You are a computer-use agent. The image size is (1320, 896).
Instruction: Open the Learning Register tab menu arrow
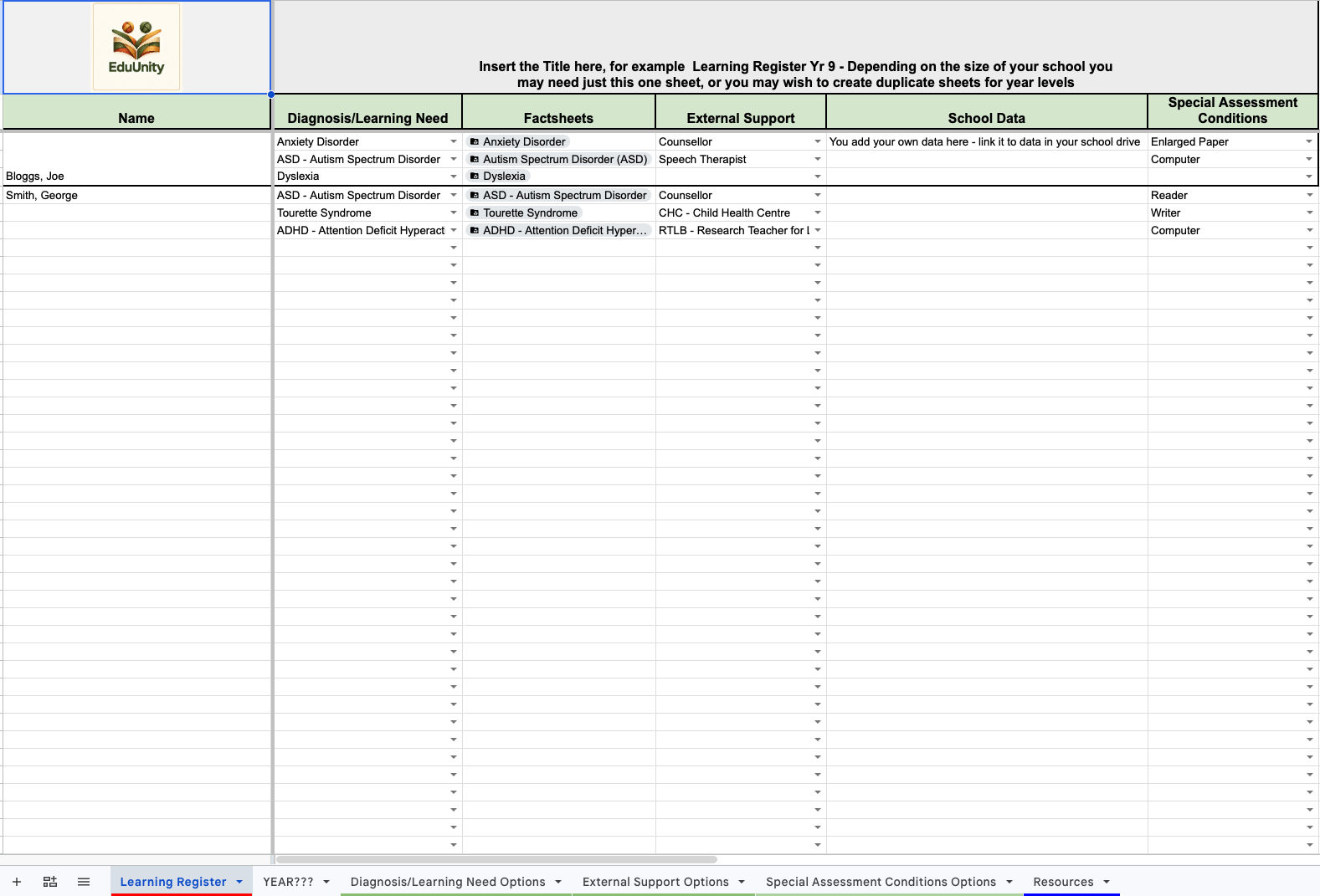[239, 882]
